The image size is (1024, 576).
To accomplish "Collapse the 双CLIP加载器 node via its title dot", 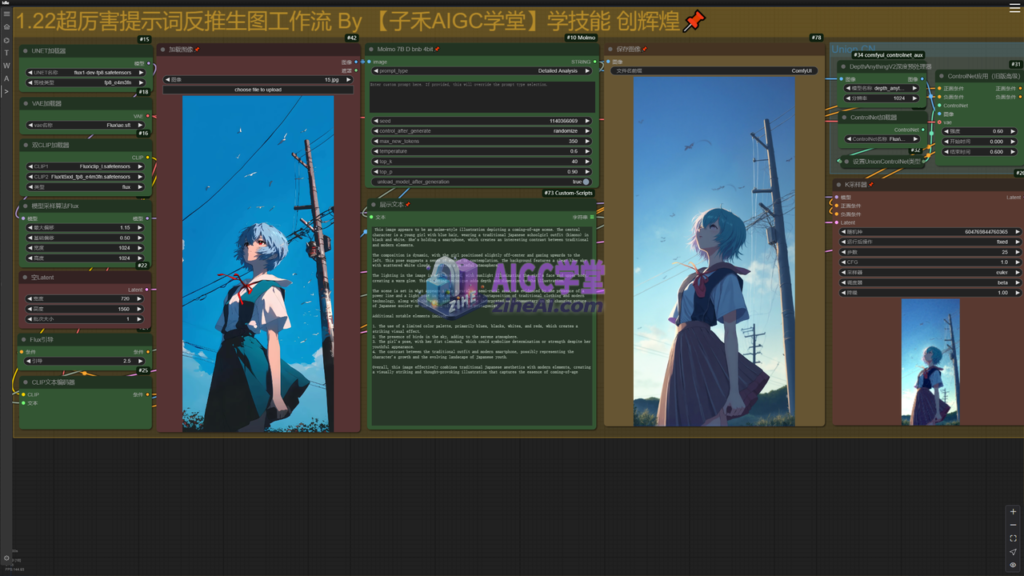I will click(25, 145).
